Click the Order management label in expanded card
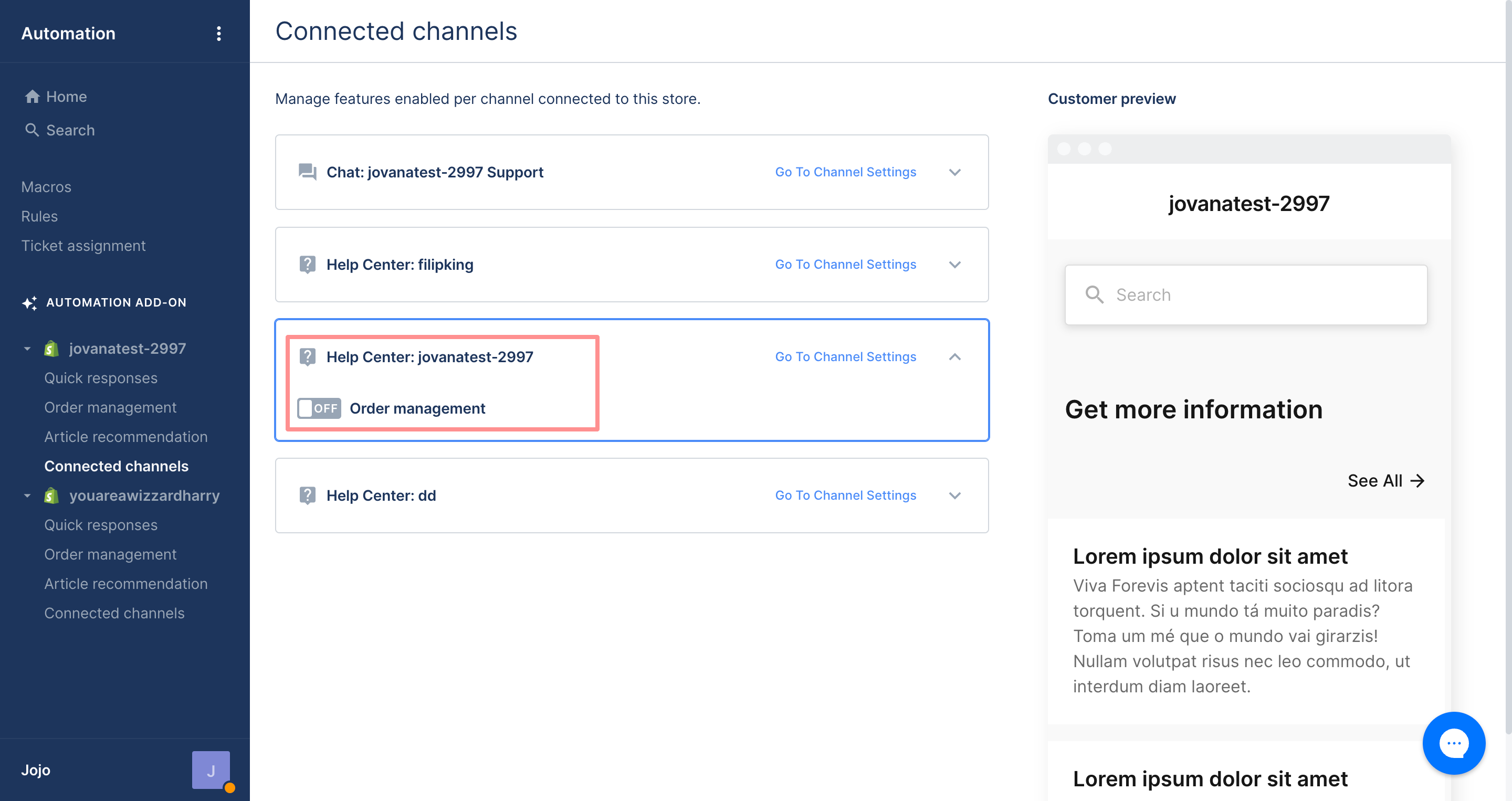 point(417,408)
